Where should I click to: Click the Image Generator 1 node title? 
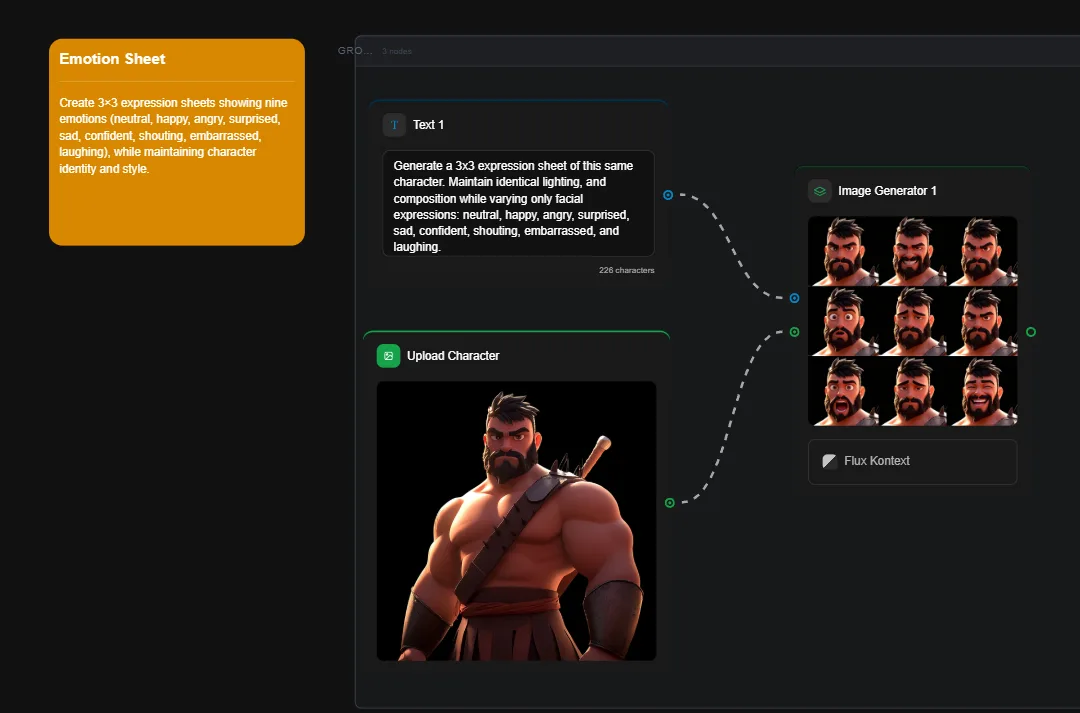(887, 191)
